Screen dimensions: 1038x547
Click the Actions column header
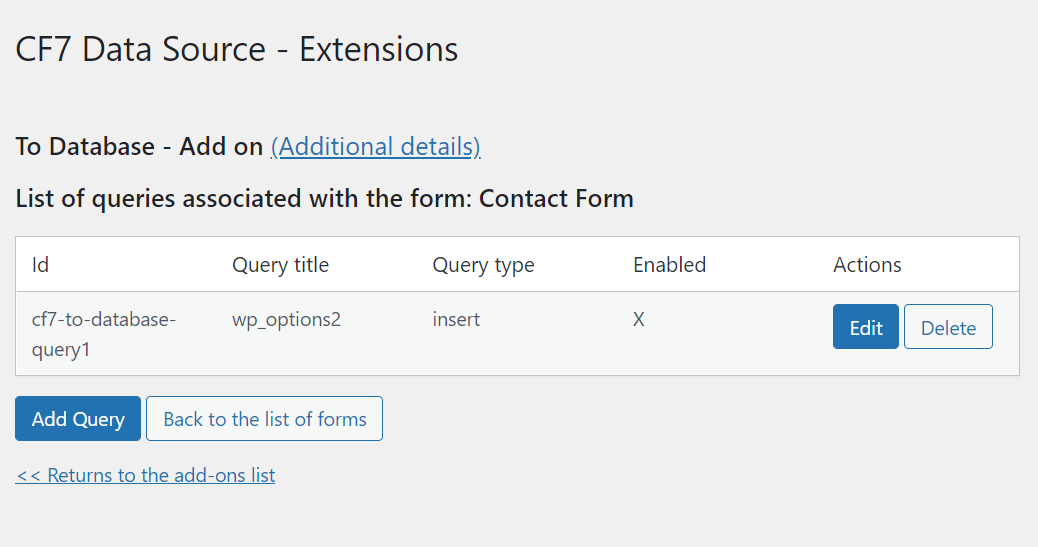(x=867, y=265)
